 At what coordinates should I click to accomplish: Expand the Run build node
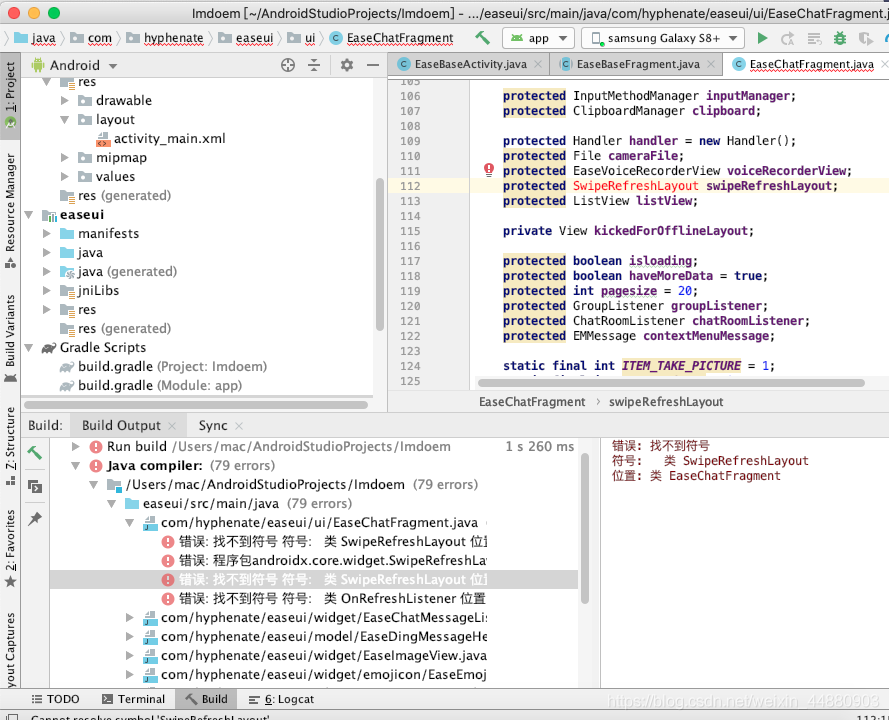[75, 447]
